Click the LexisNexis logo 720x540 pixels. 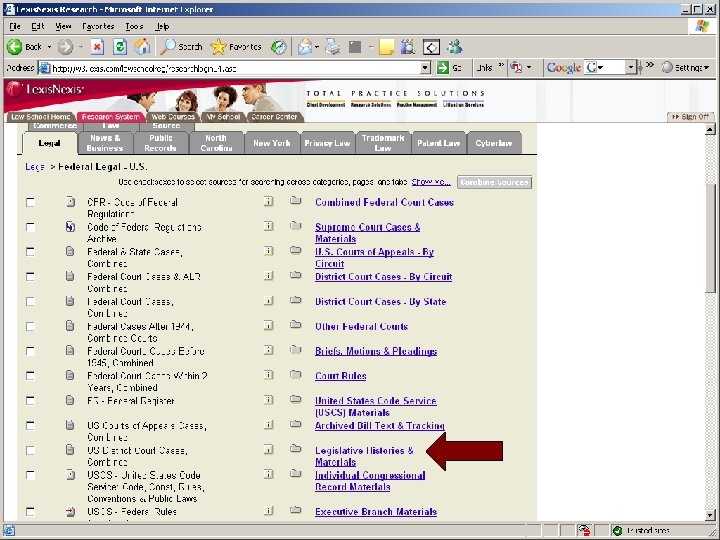tap(45, 89)
